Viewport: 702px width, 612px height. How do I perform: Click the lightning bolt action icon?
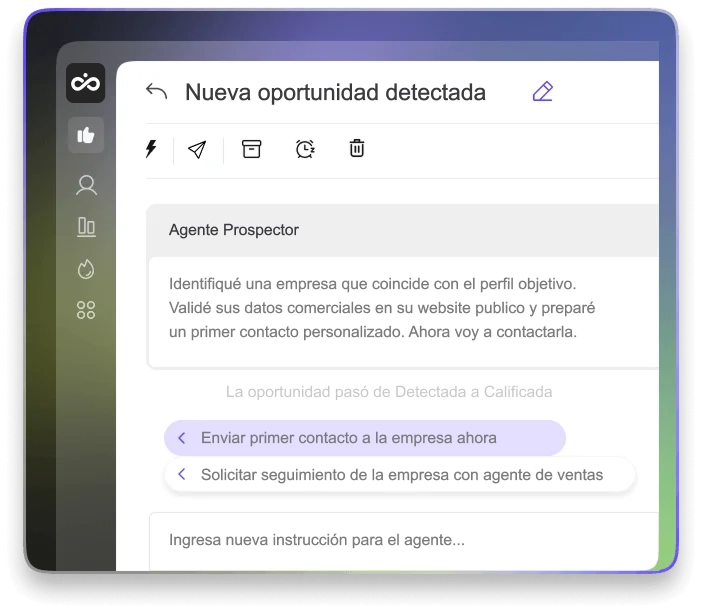point(151,149)
